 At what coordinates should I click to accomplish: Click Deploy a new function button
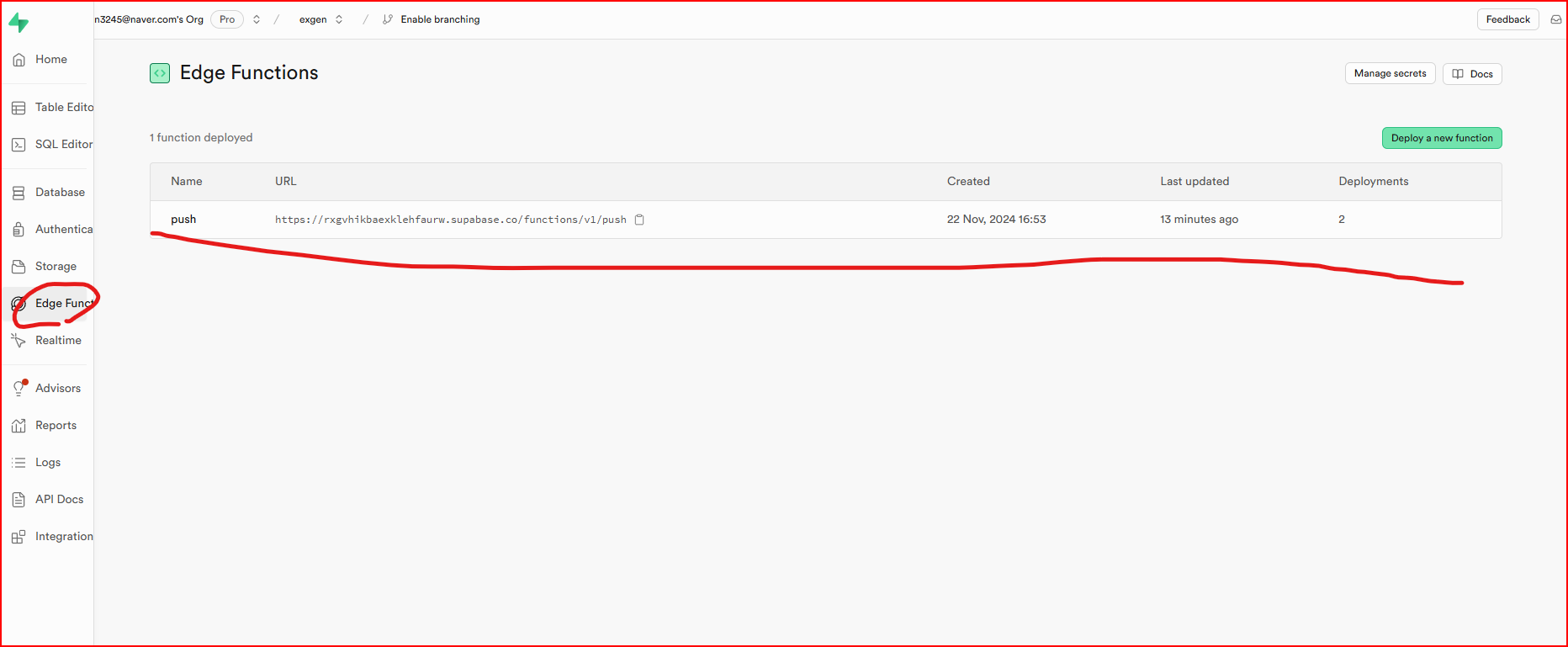1442,138
